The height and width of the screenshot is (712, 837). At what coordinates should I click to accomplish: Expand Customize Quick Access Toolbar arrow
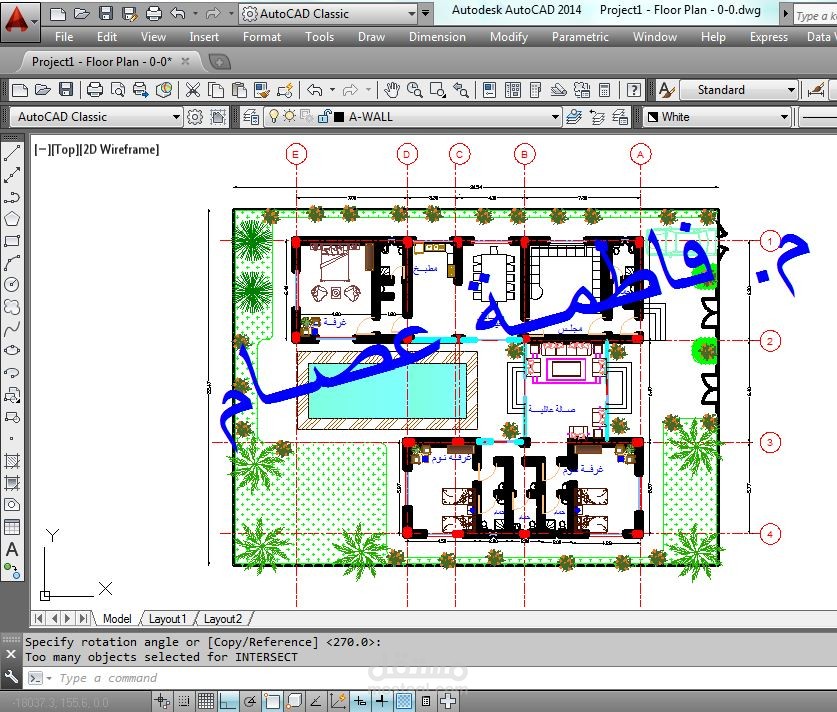tap(425, 13)
